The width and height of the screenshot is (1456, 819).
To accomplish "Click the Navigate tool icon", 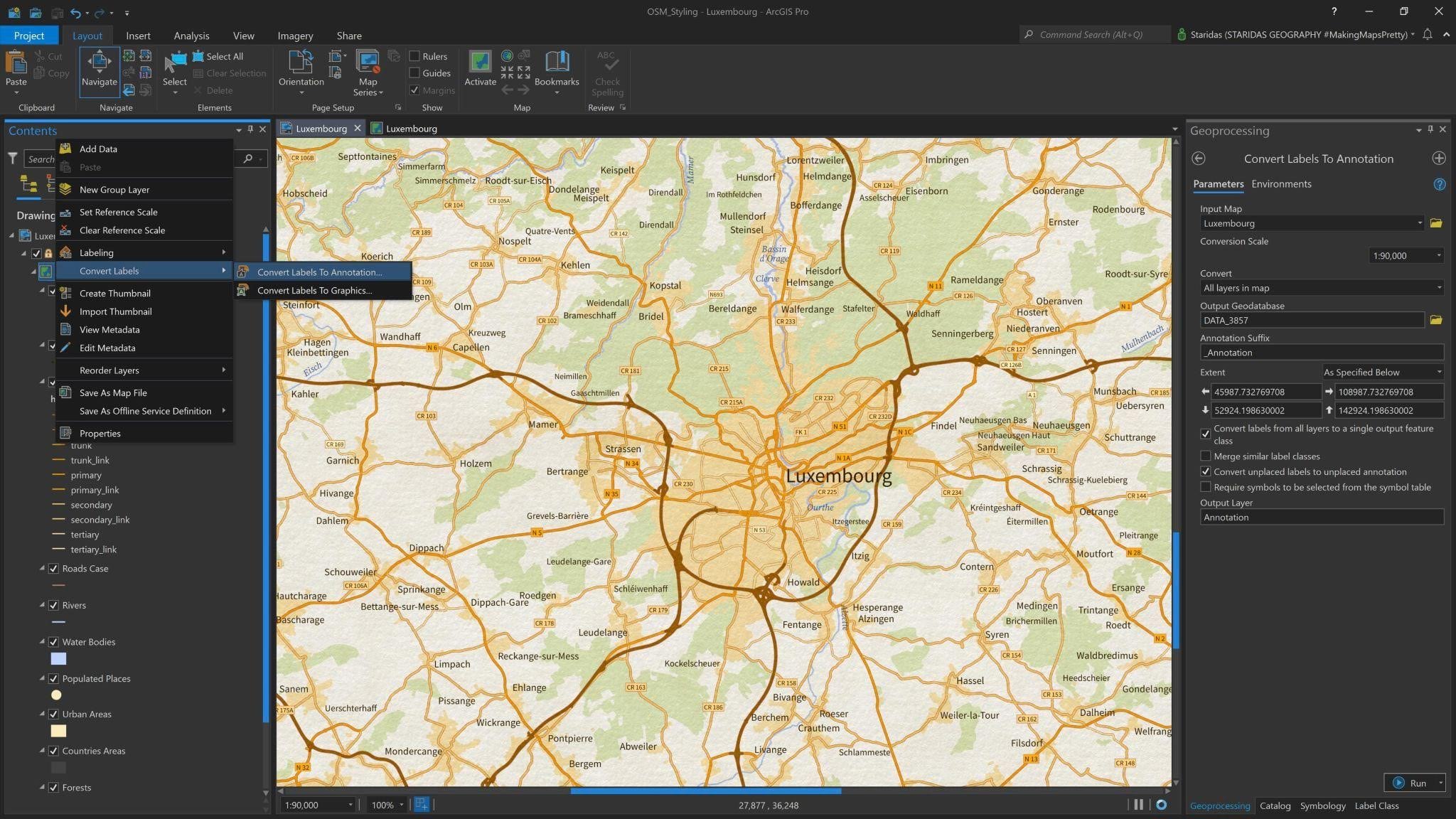I will pos(99,64).
